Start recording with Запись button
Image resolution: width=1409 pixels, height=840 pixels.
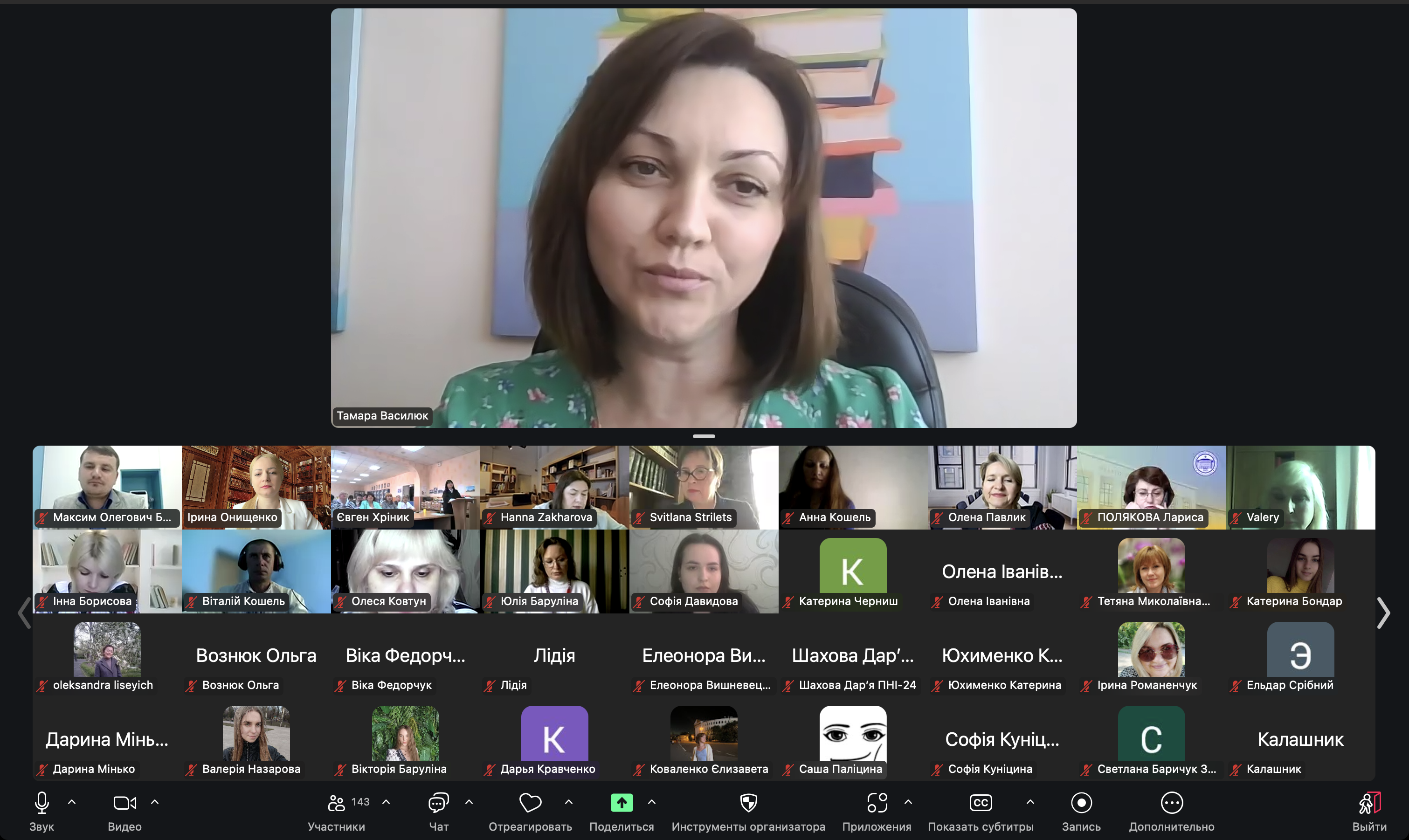click(1081, 802)
